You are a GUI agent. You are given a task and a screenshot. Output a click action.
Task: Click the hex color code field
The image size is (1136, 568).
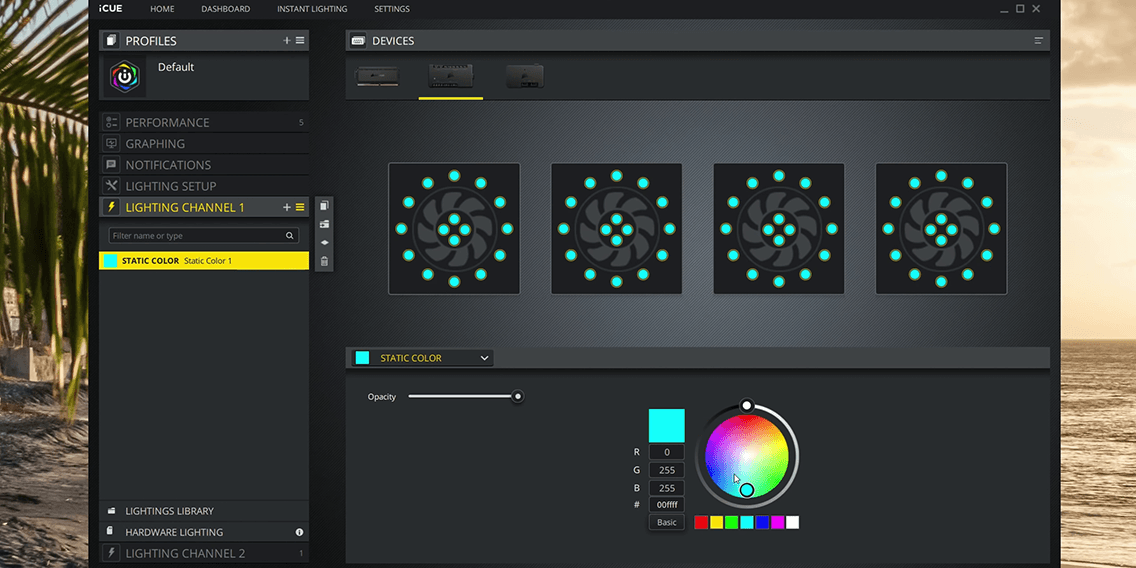coord(667,505)
